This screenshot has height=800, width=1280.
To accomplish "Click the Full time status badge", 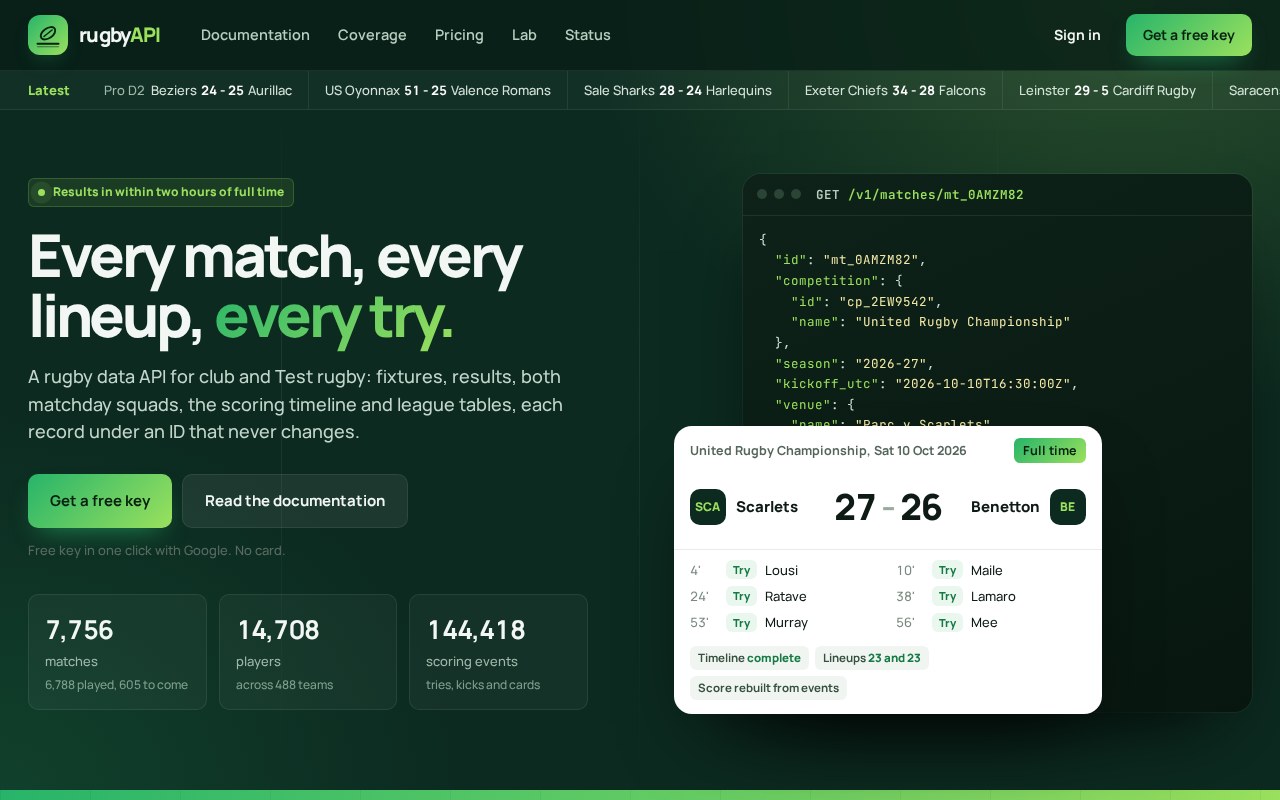I will pos(1050,451).
